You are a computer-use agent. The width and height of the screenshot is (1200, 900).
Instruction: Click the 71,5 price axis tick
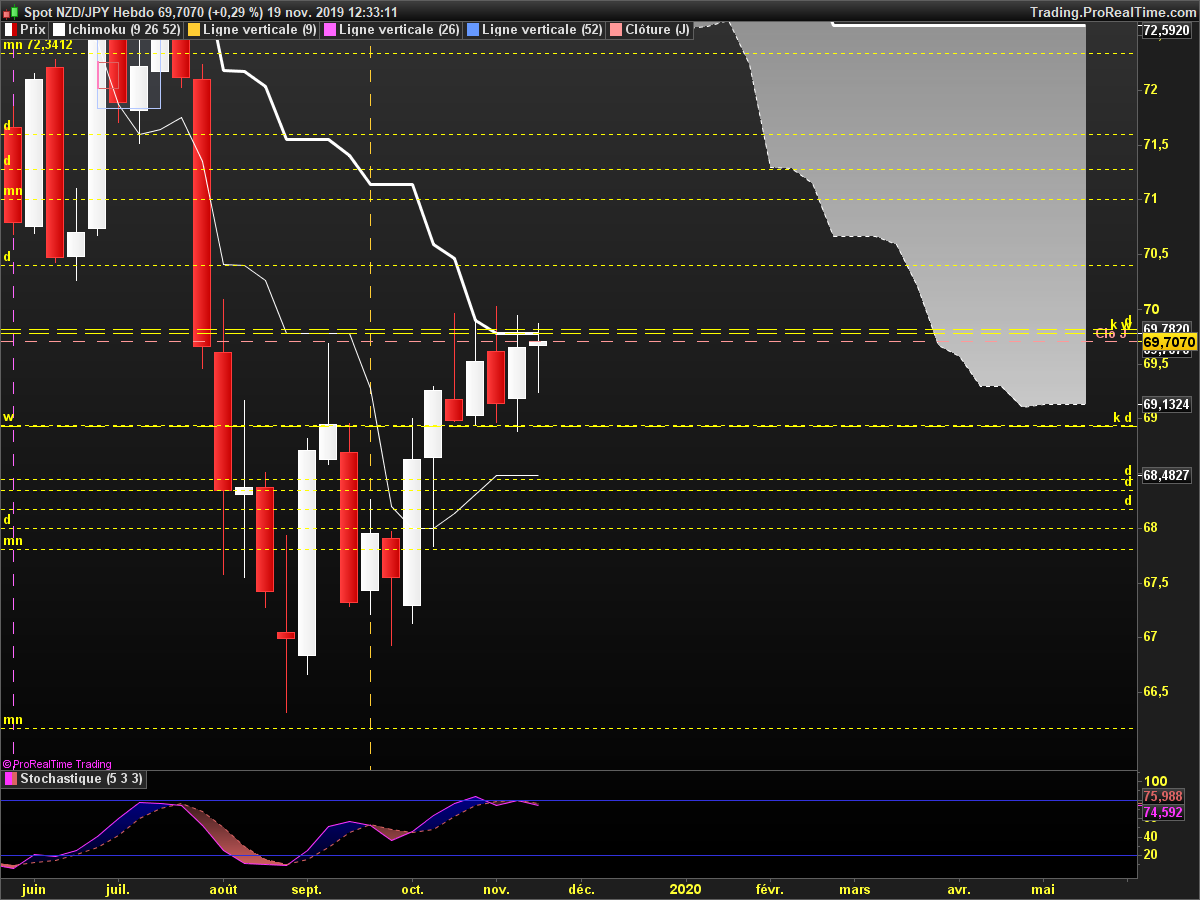[x=1156, y=145]
